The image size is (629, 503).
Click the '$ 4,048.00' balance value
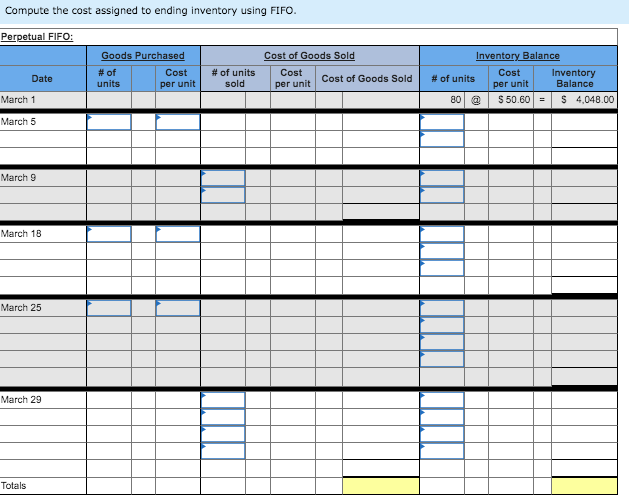click(588, 99)
